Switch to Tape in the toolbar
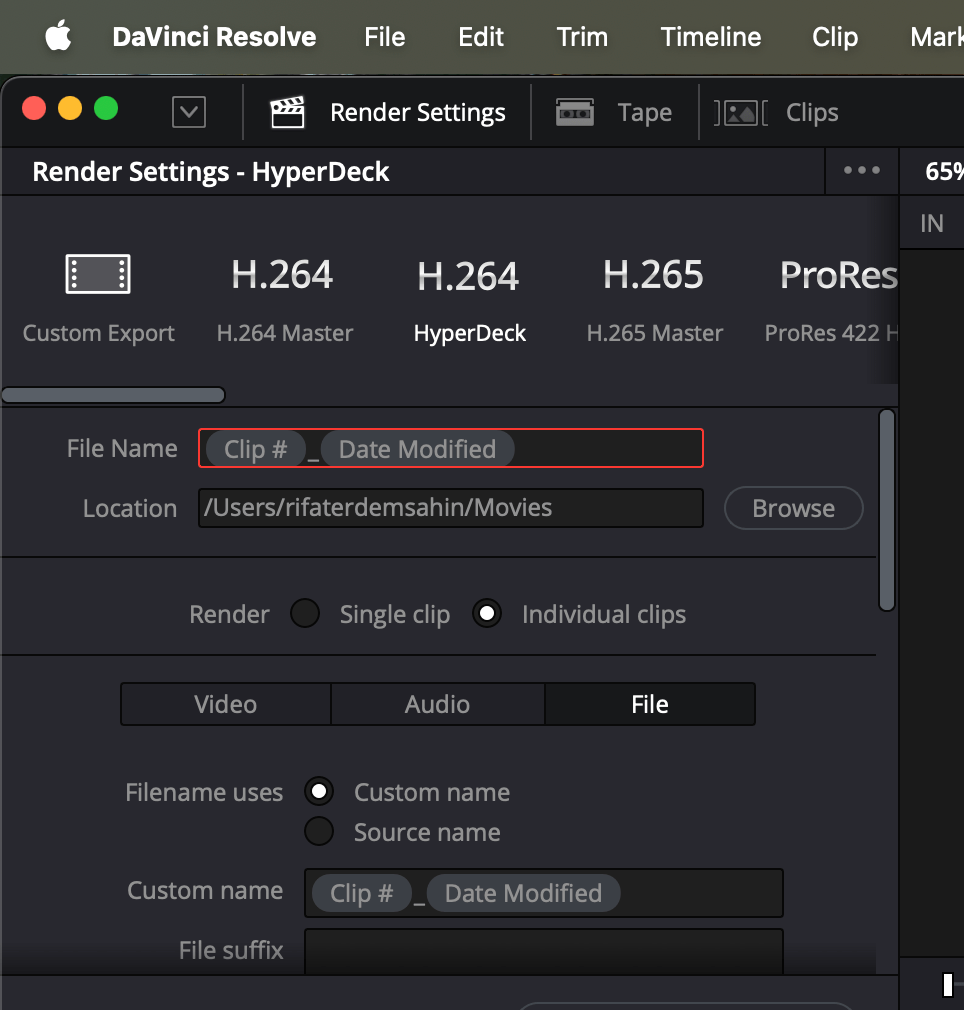 click(x=645, y=113)
